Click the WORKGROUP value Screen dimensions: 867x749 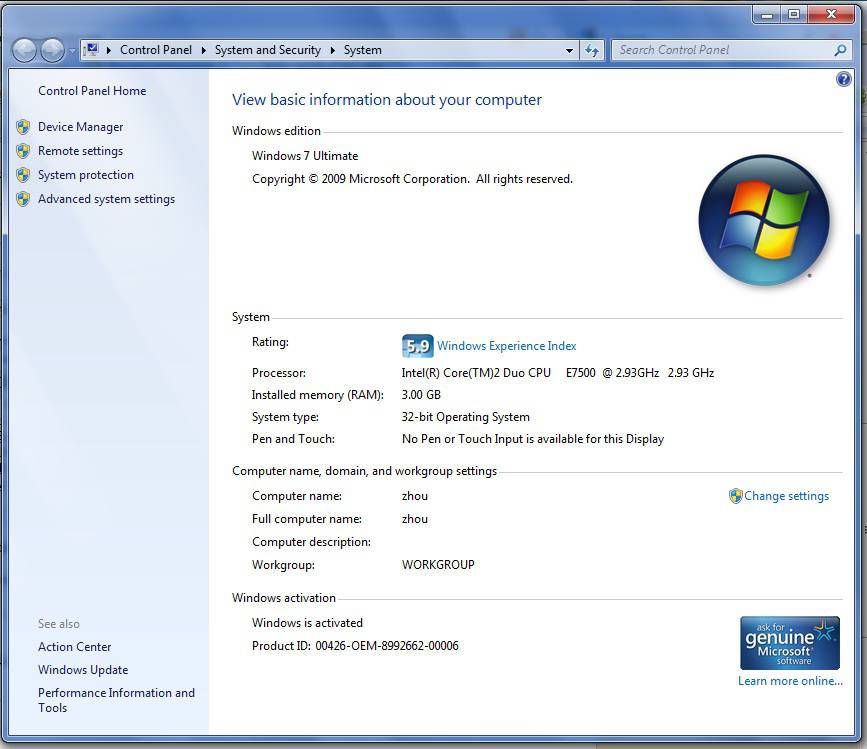[438, 565]
